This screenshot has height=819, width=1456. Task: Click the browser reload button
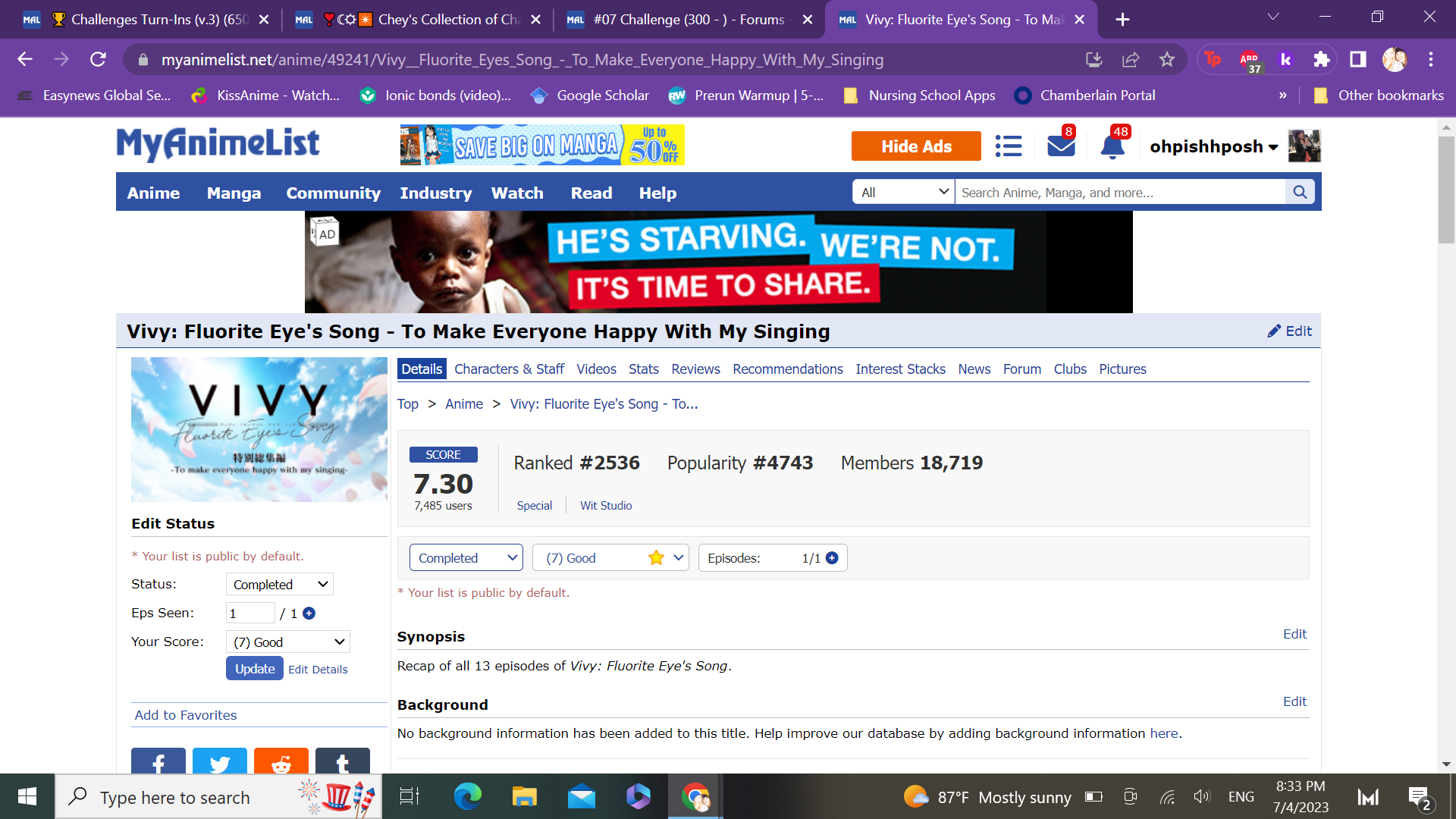[98, 59]
